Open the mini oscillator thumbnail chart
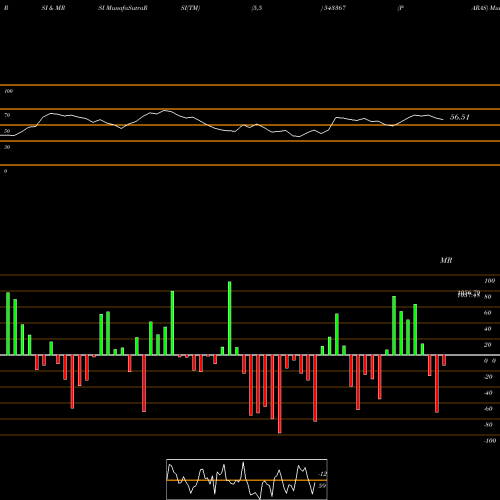The width and height of the screenshot is (500, 500). pyautogui.click(x=247, y=479)
